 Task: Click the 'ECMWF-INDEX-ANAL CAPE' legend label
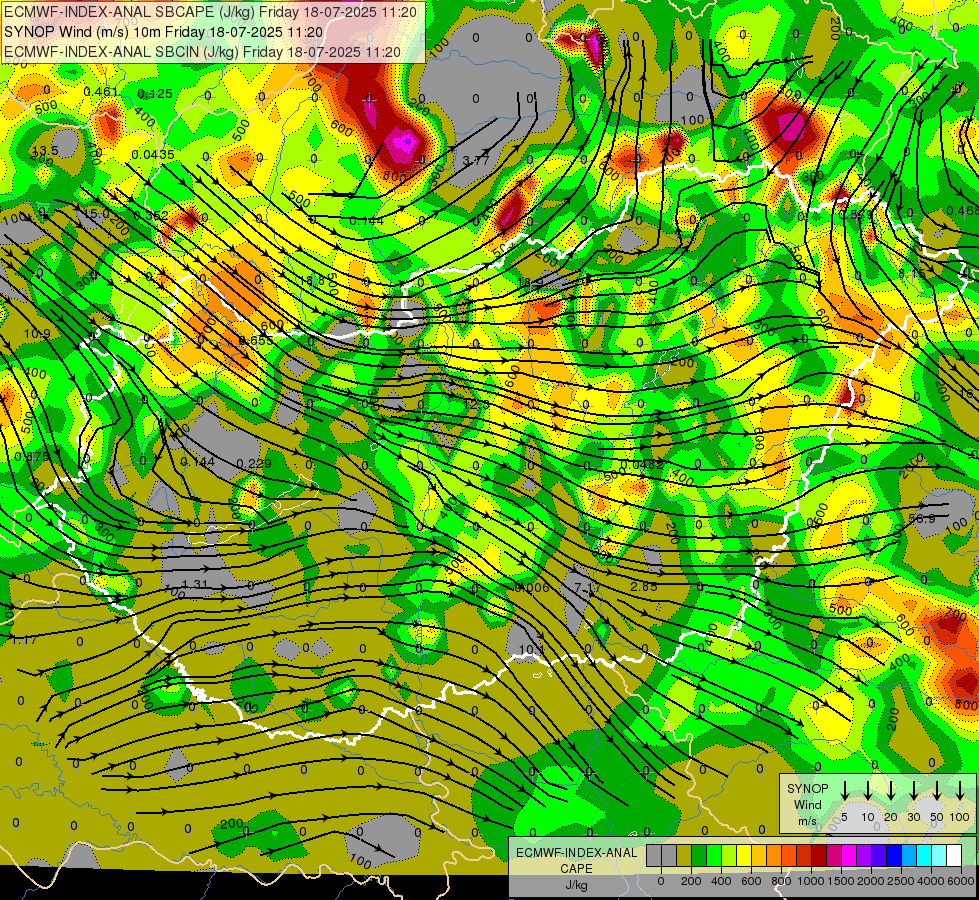577,861
